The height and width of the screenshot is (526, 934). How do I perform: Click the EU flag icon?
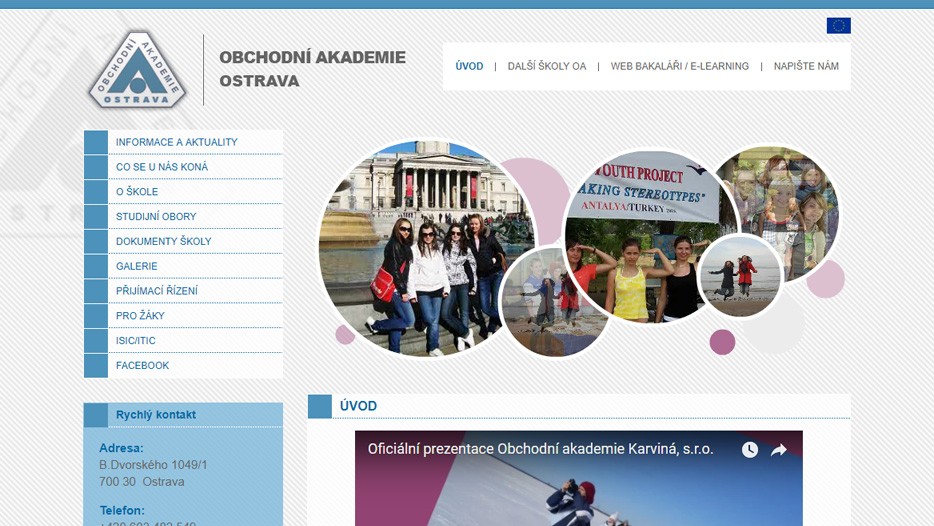[x=838, y=26]
